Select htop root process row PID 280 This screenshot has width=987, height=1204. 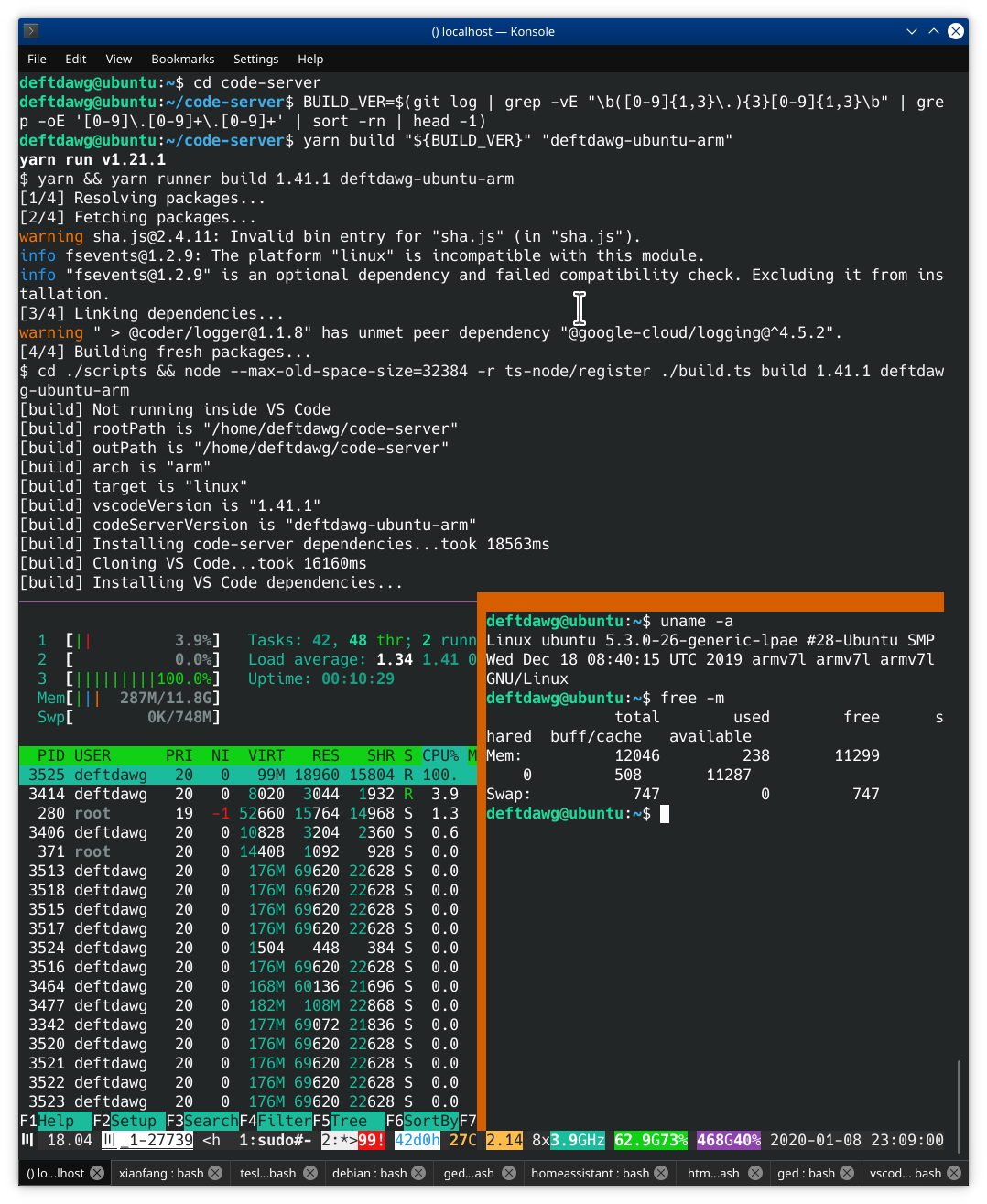coord(248,813)
